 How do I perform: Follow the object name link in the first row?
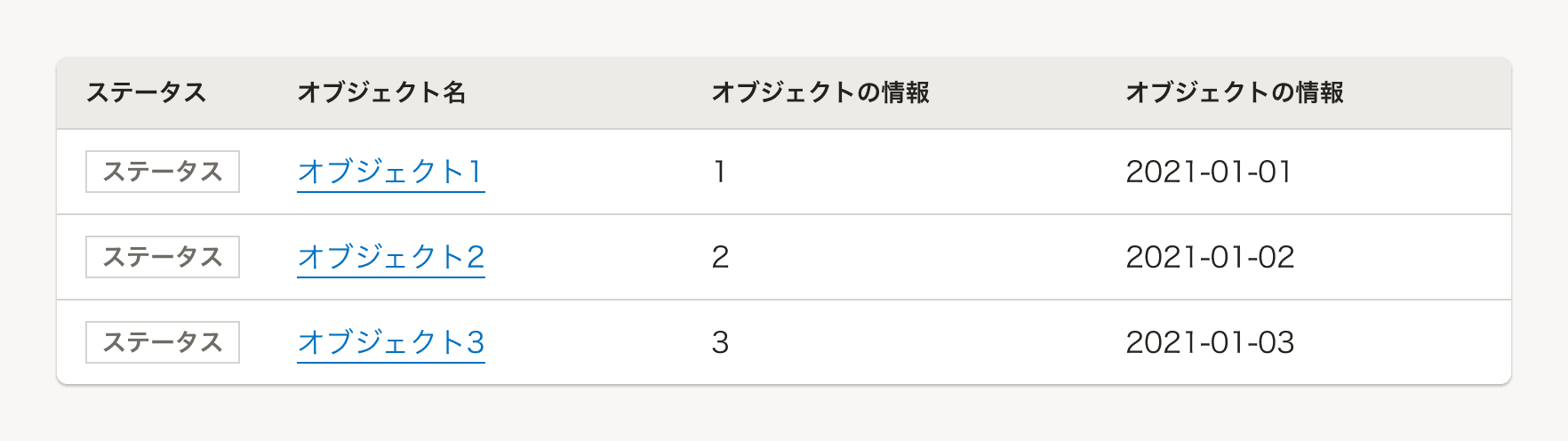click(x=390, y=172)
